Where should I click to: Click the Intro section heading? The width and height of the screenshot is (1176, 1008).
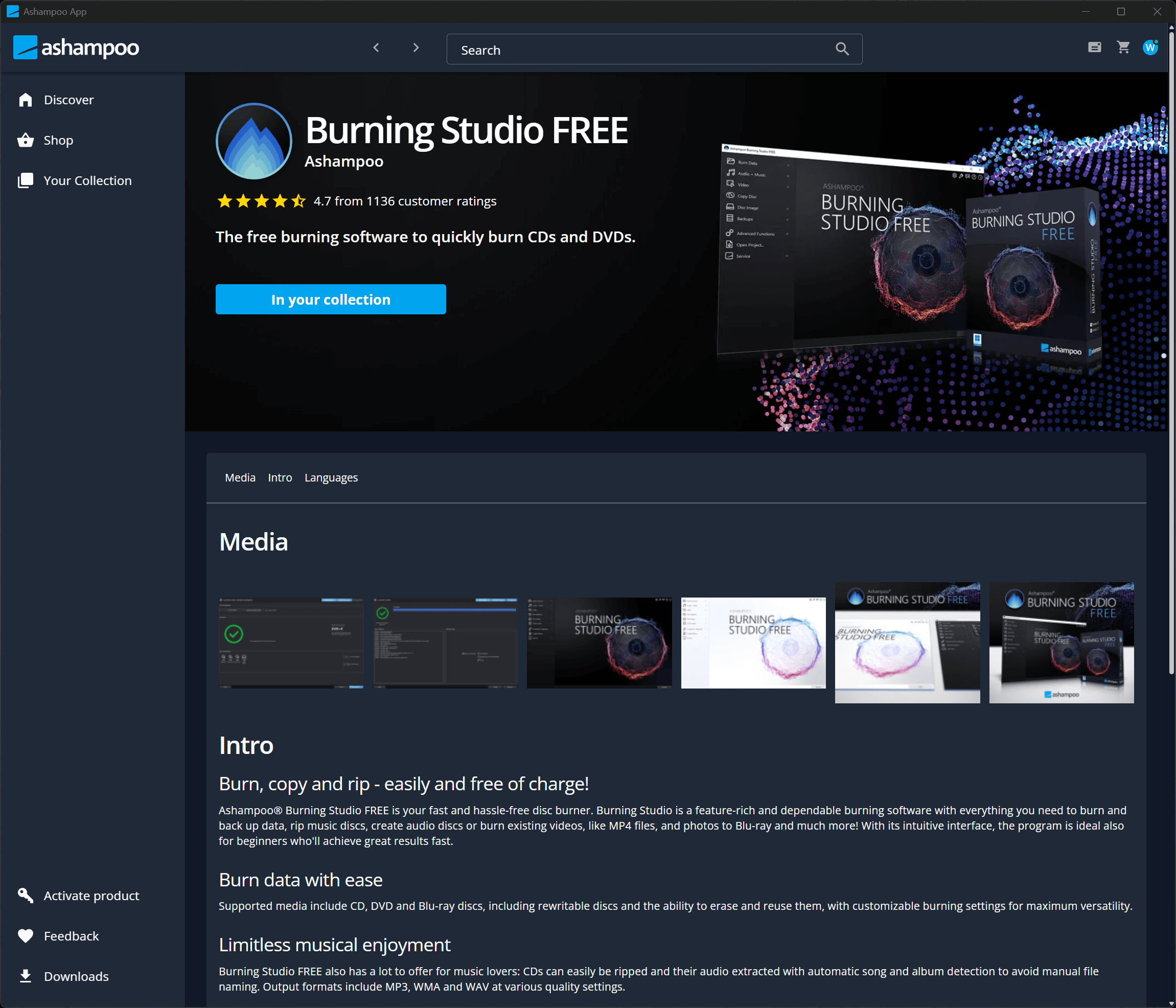click(x=246, y=745)
